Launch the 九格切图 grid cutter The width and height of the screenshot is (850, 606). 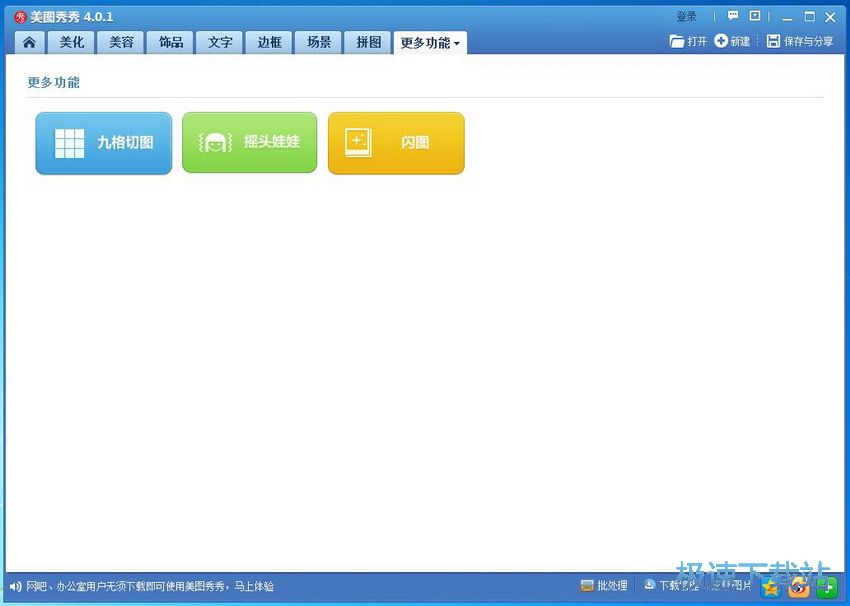pyautogui.click(x=104, y=143)
